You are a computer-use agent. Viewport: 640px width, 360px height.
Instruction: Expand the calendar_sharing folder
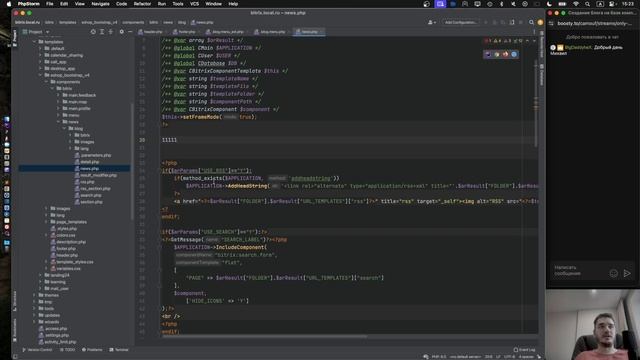40,55
